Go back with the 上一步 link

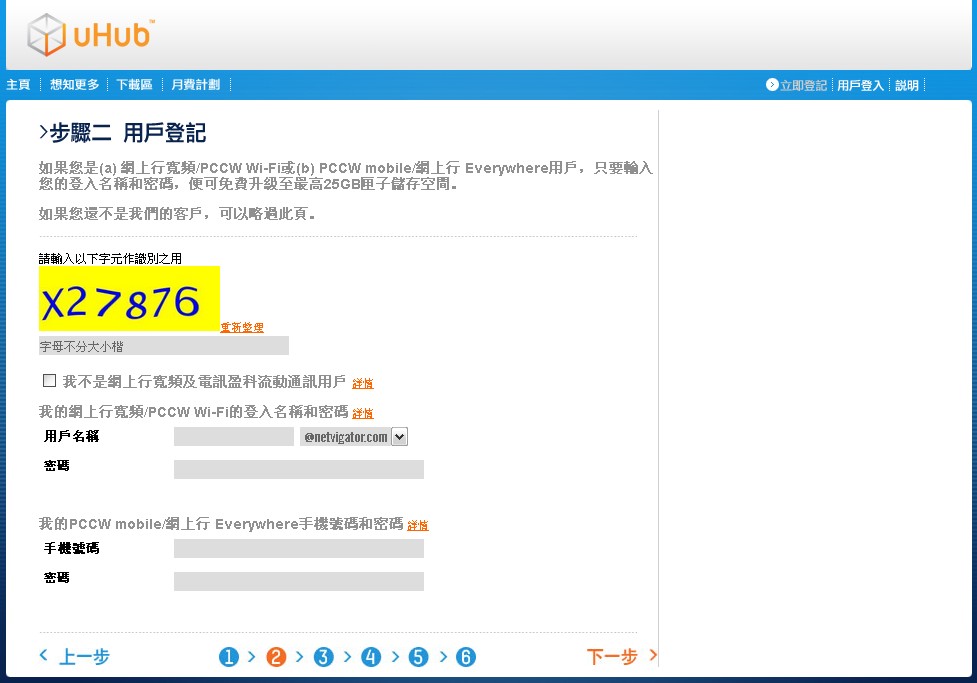[75, 656]
